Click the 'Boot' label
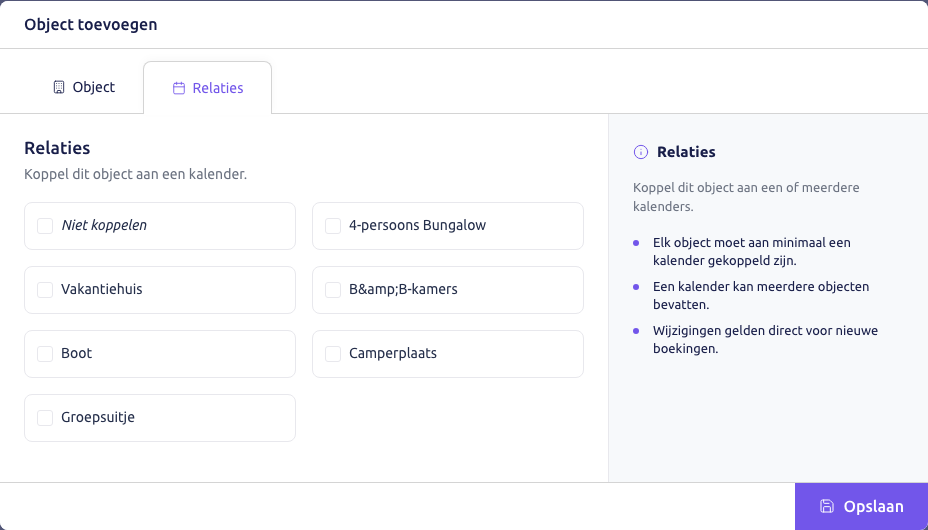The width and height of the screenshot is (928, 530). click(x=76, y=353)
